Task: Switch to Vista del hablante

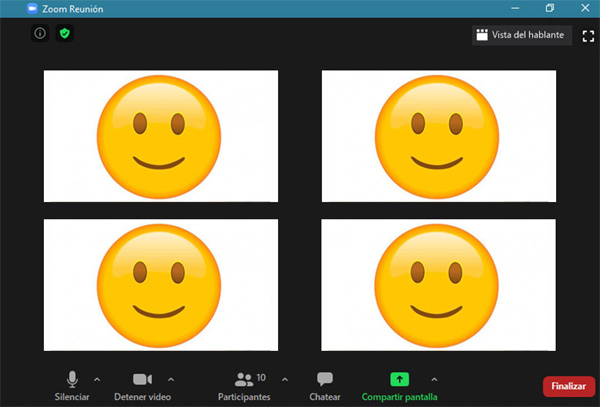Action: (522, 35)
